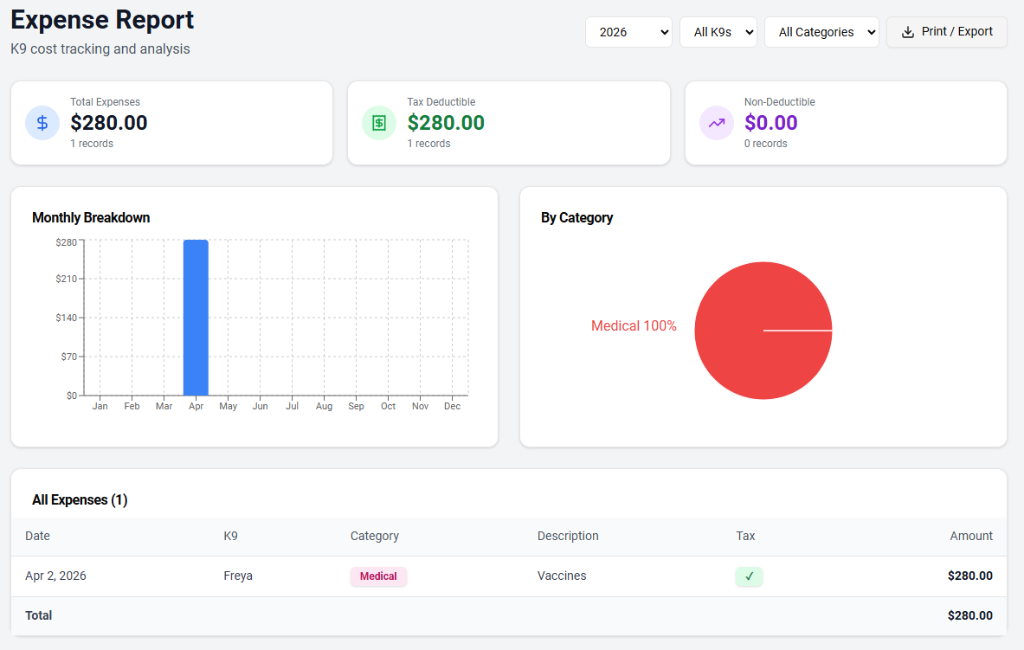1024x650 pixels.
Task: Click the Date column header
Action: [37, 536]
